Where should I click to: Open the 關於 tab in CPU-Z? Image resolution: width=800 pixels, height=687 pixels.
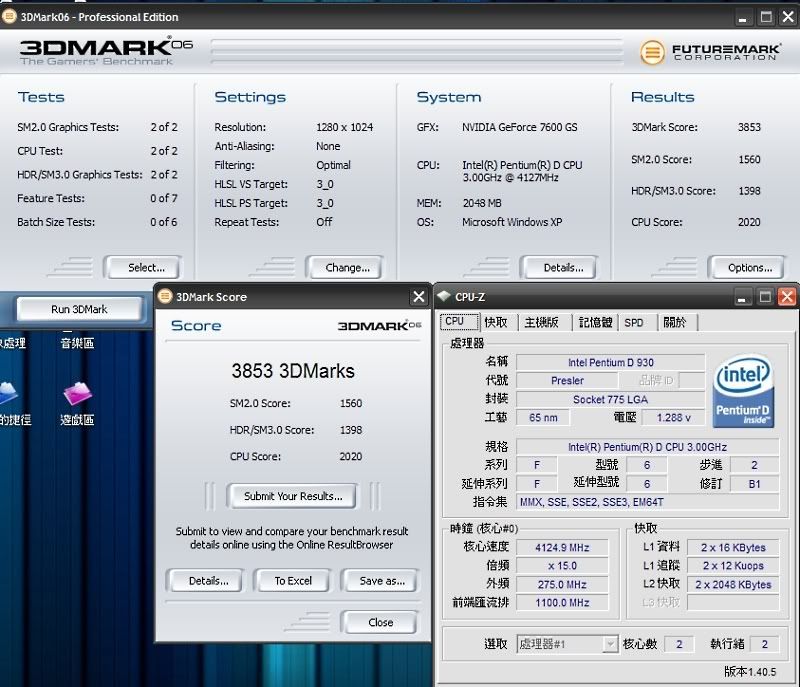click(674, 322)
